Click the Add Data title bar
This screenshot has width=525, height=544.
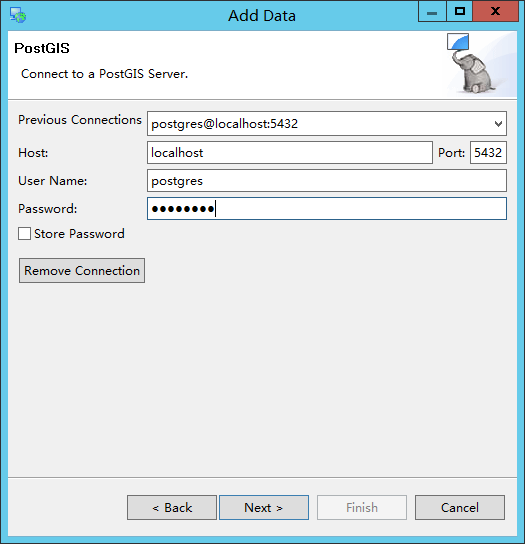[262, 16]
